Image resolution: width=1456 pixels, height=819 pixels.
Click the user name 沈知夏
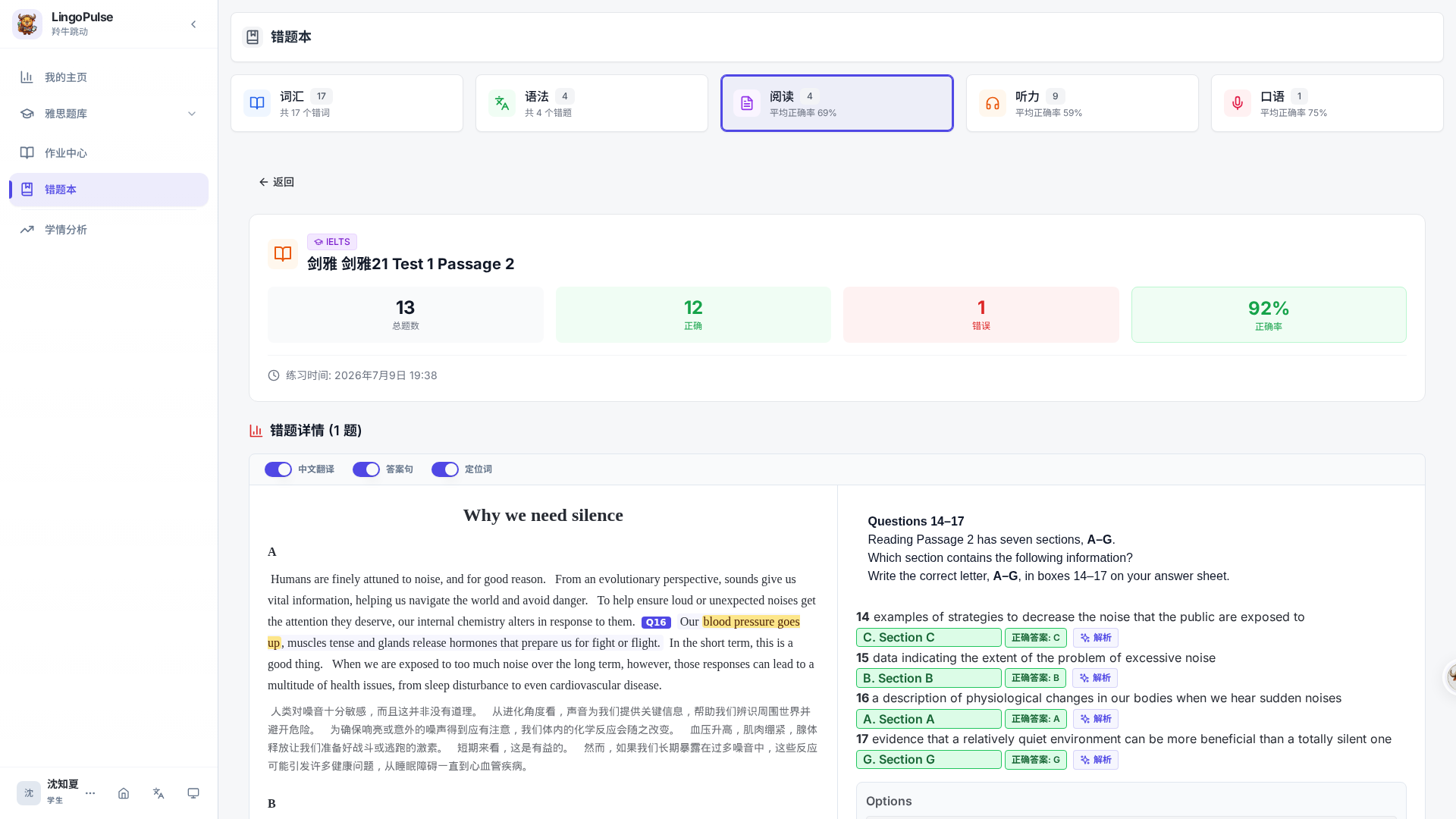(x=63, y=784)
